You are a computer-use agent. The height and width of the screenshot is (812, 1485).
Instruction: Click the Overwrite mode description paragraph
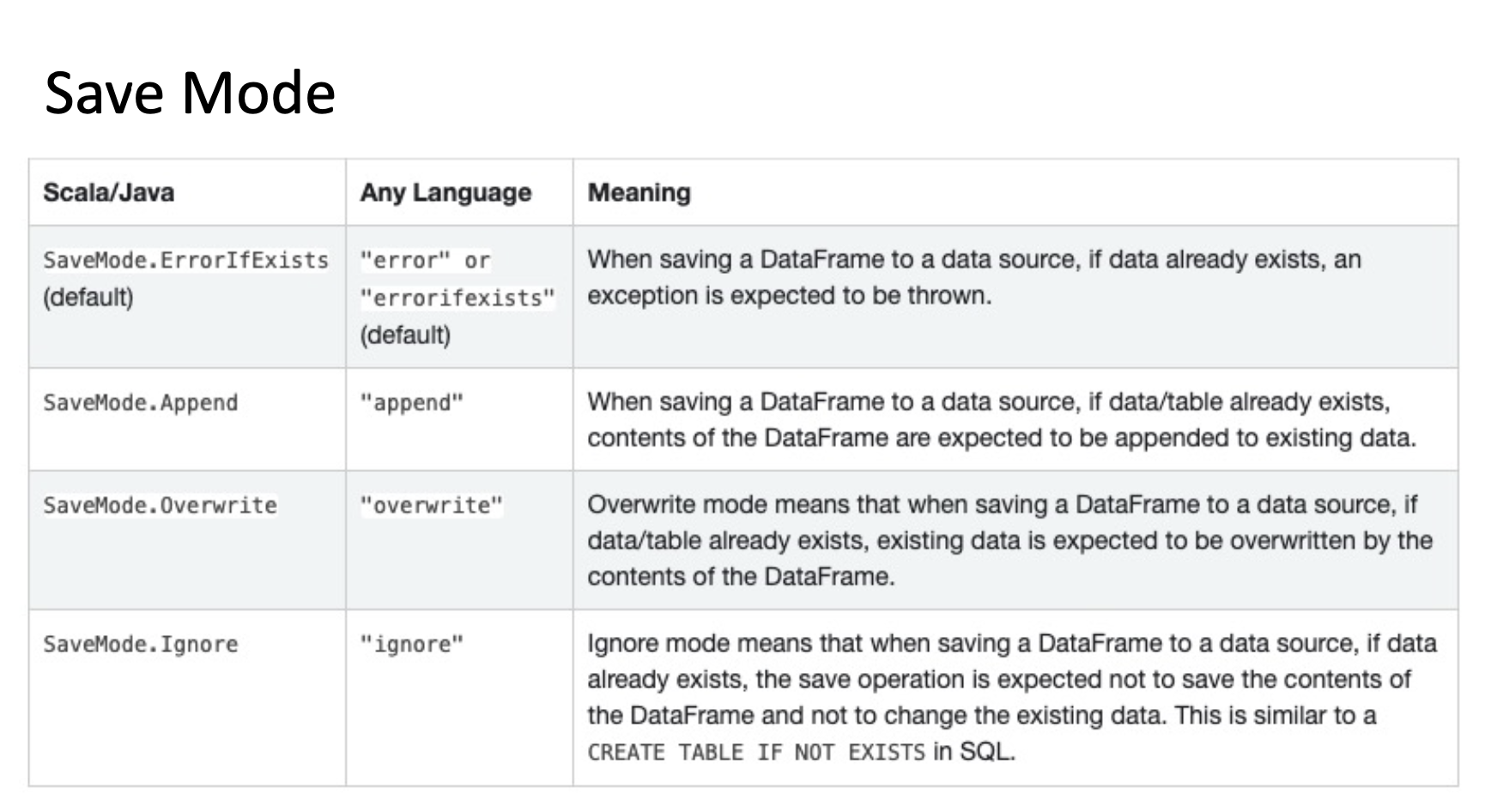(x=1009, y=540)
